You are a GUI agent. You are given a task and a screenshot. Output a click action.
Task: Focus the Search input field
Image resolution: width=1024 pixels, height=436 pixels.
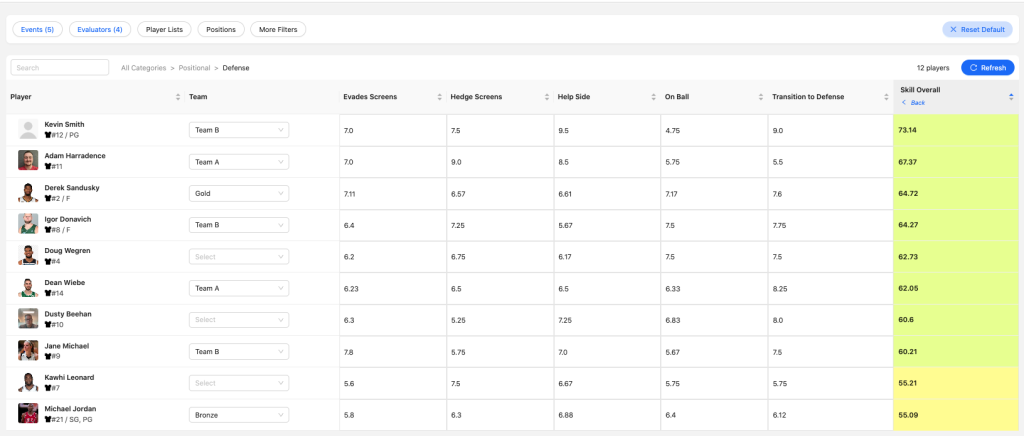(60, 68)
